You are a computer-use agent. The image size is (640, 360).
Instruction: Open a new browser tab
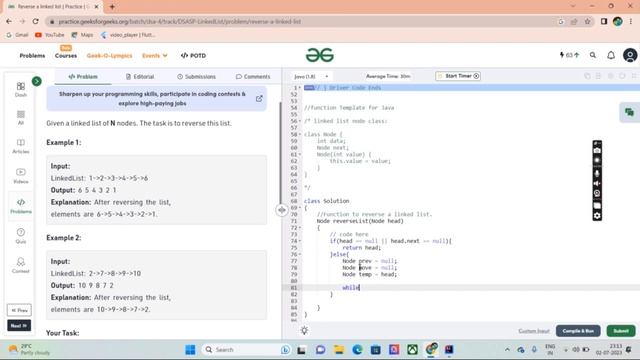[x=112, y=7]
